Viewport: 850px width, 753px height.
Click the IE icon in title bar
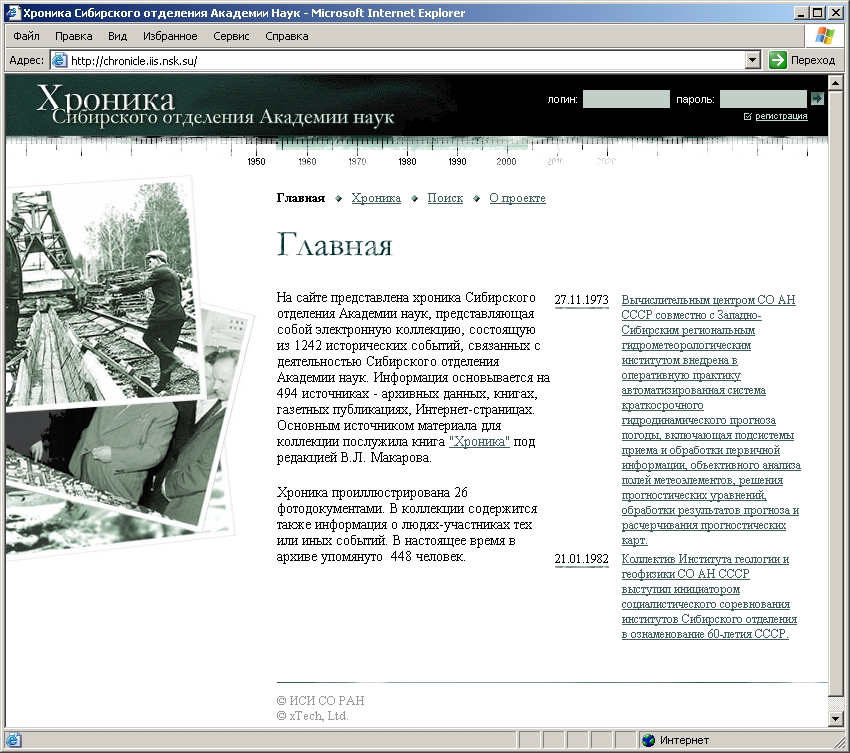pos(12,12)
